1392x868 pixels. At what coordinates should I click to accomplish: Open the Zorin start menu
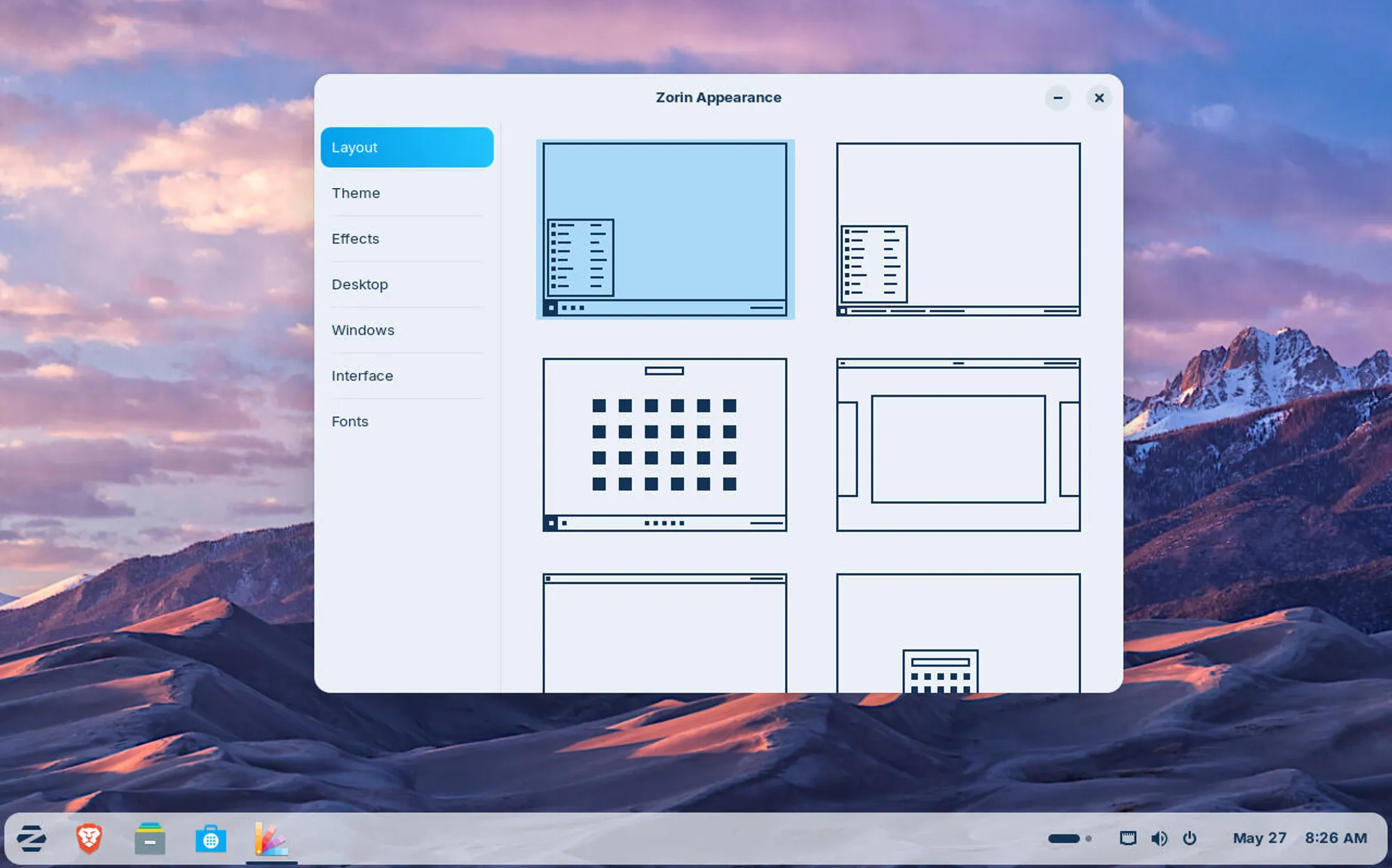click(31, 838)
